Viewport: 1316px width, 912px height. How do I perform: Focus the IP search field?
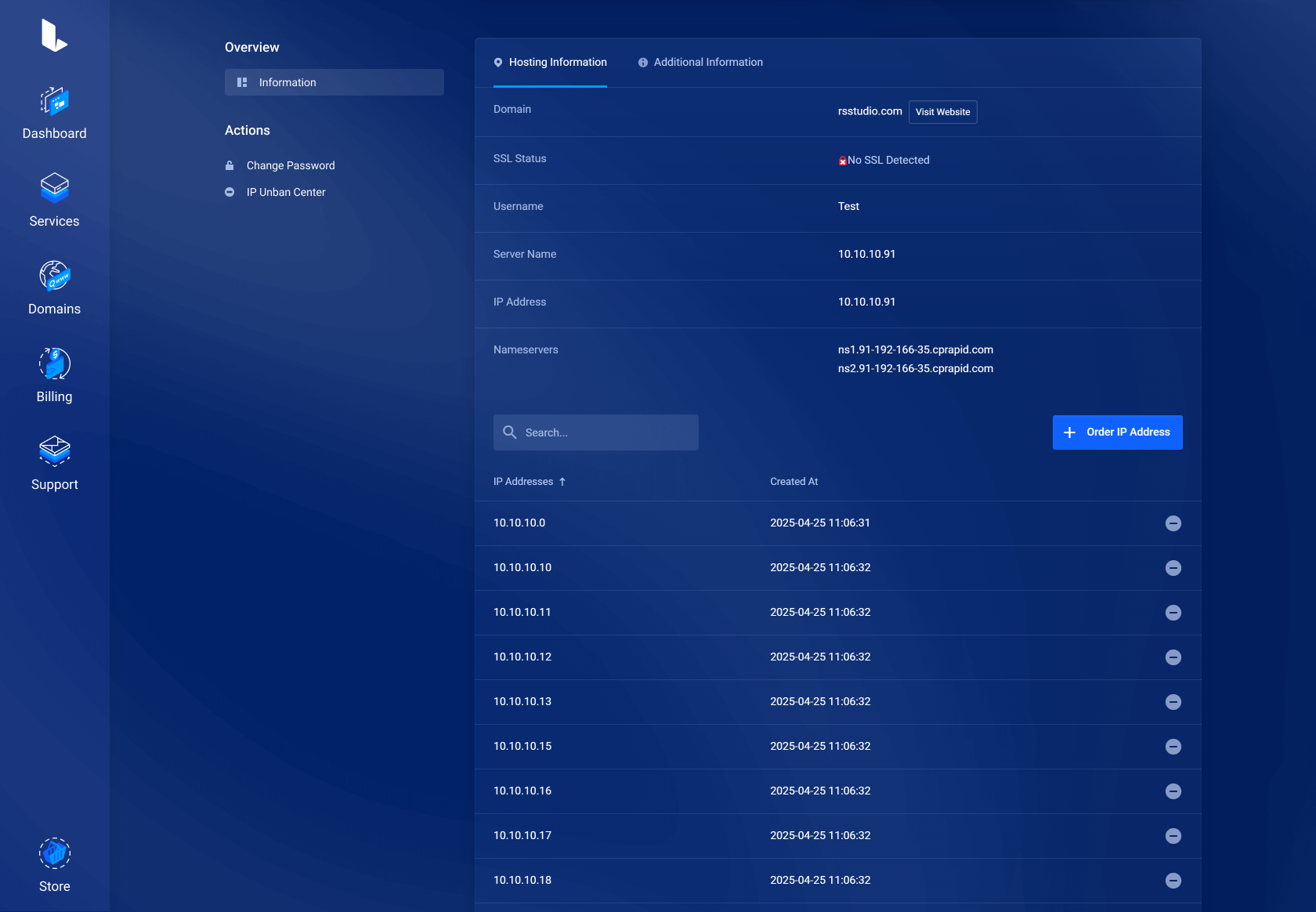[x=596, y=432]
